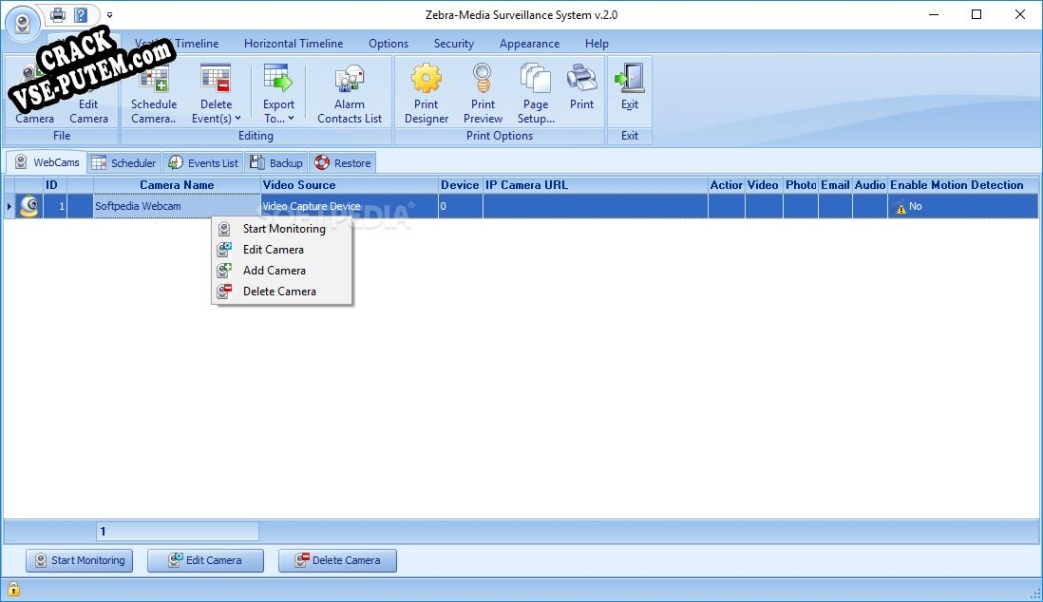Click the IP Camera URL column header

595,185
